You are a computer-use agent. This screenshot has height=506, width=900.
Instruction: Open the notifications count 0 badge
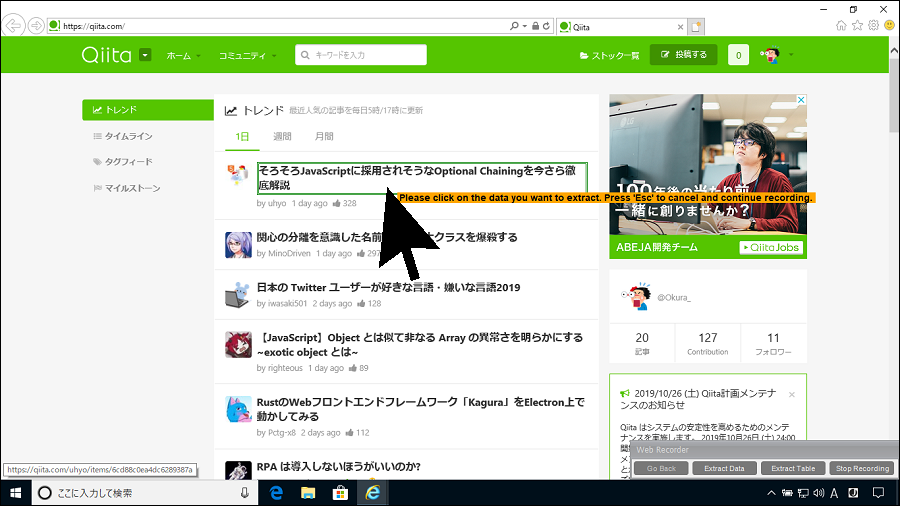[738, 55]
